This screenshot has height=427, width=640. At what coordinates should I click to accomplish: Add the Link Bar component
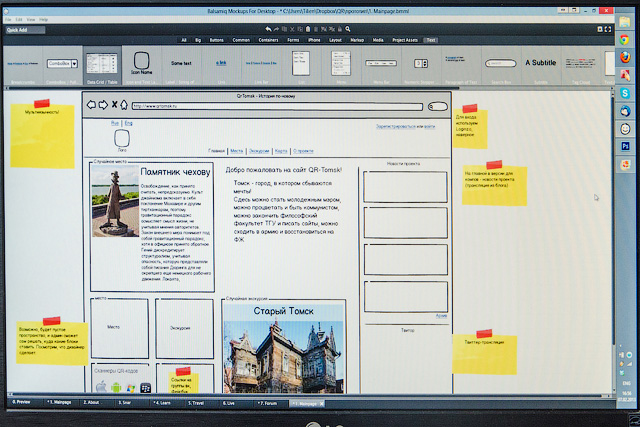point(261,65)
